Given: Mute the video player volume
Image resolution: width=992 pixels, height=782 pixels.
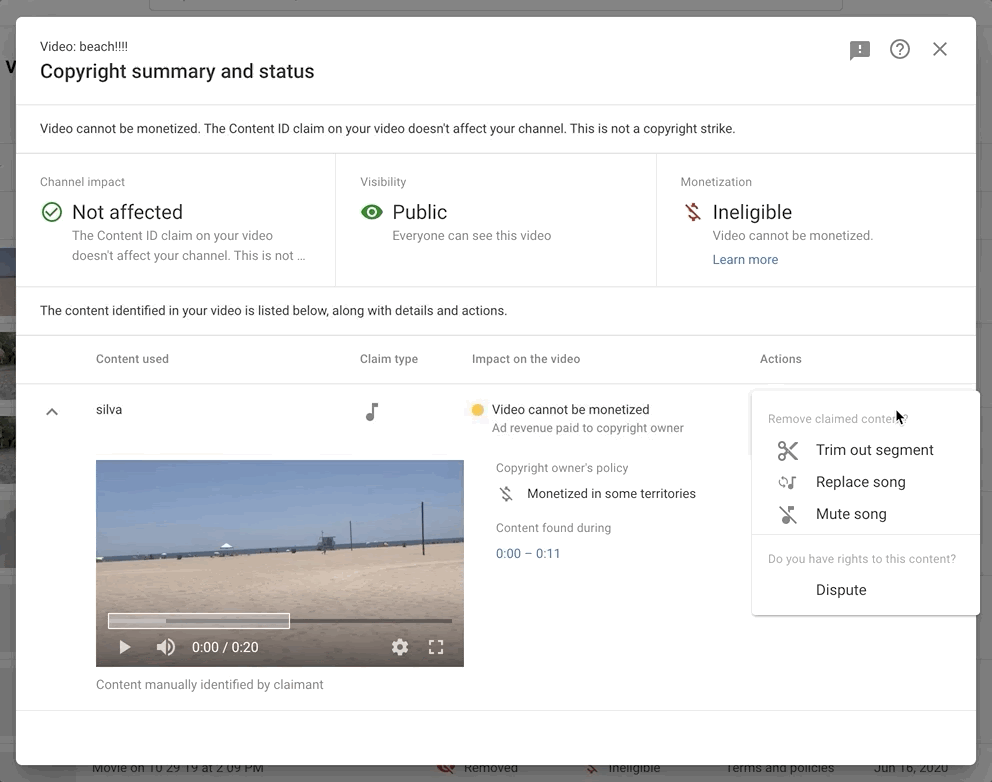Looking at the screenshot, I should click(x=166, y=647).
